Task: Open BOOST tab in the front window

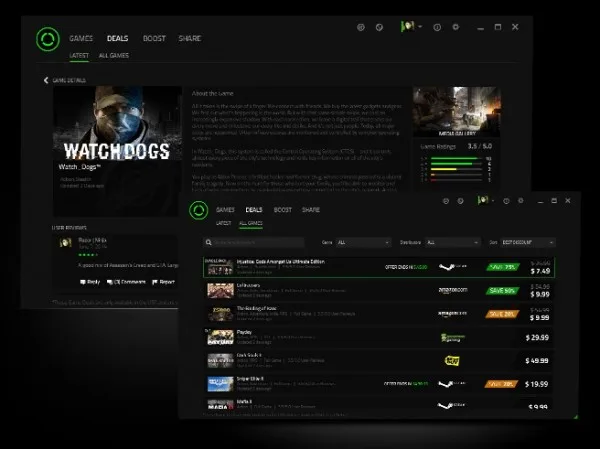Action: (x=283, y=210)
